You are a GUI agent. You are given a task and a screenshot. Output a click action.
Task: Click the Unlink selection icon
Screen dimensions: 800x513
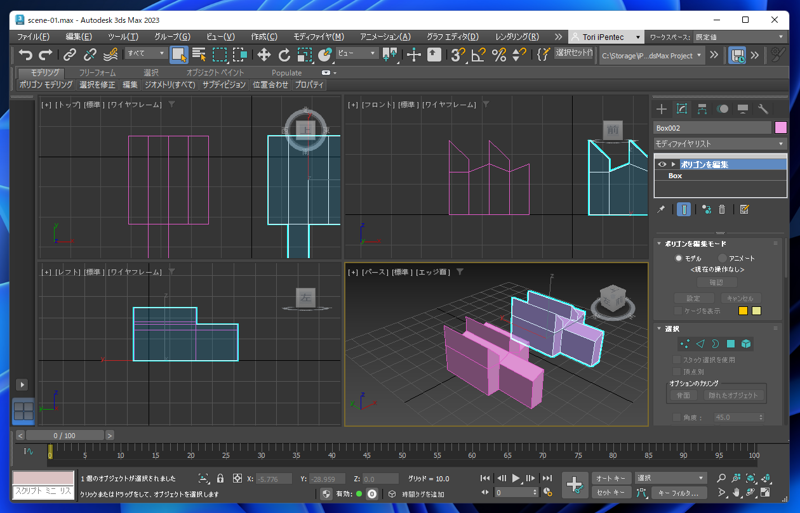90,54
